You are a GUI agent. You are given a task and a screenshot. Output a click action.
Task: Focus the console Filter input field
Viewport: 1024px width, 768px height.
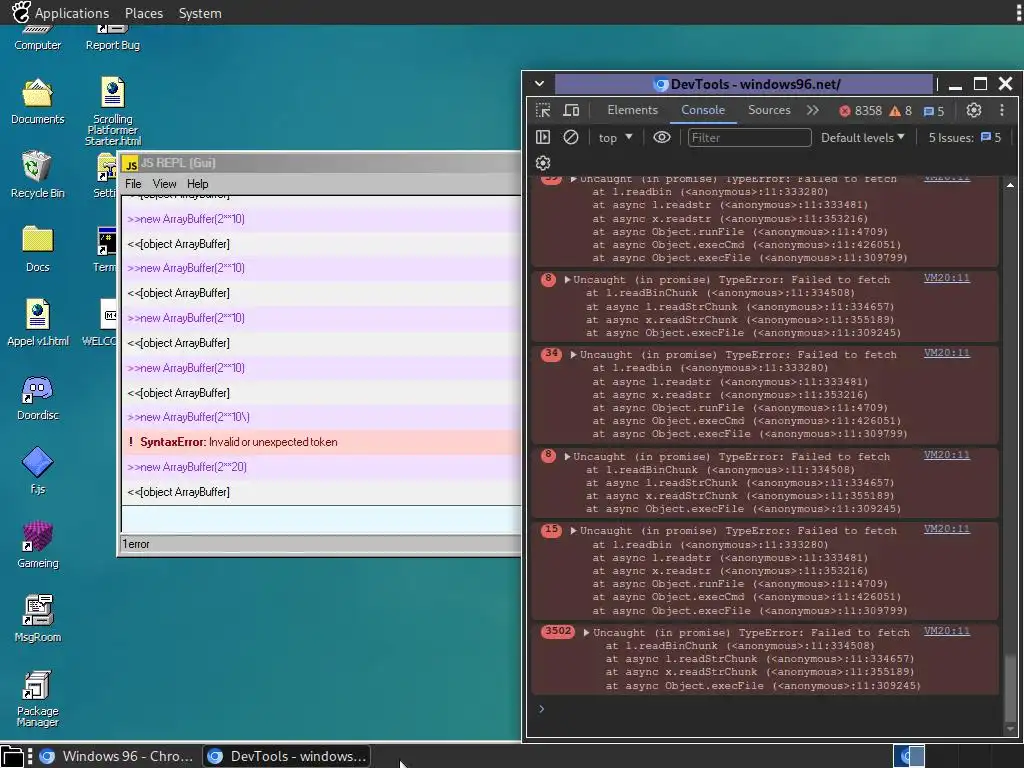[749, 138]
